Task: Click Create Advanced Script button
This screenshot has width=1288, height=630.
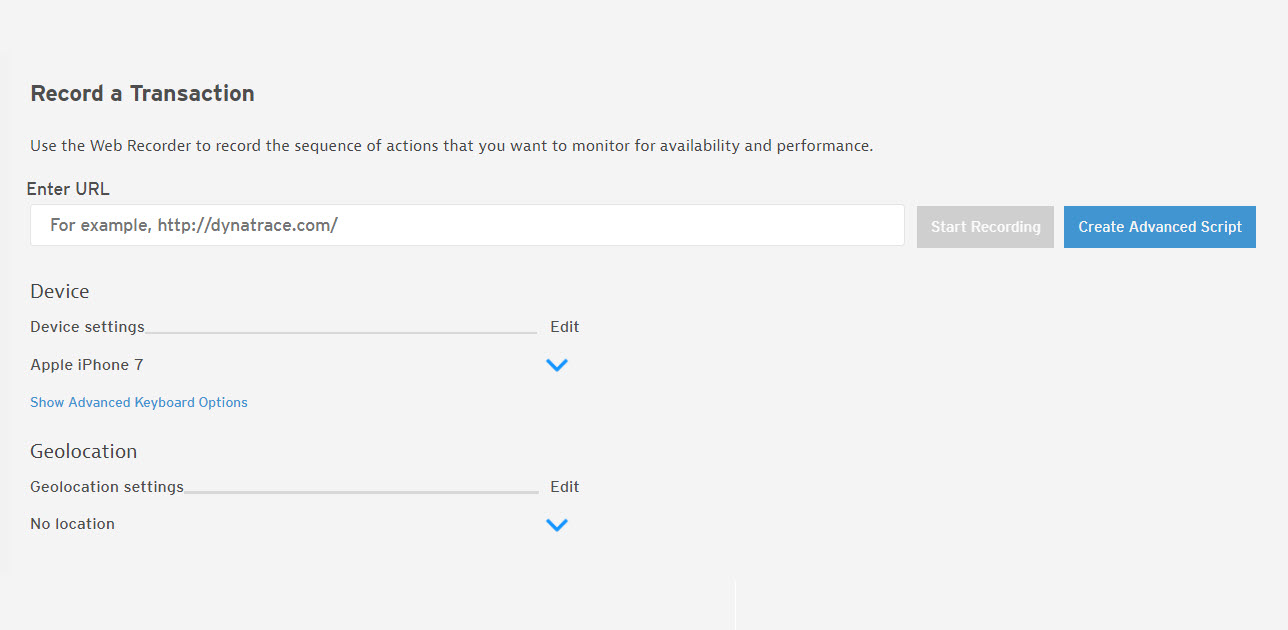Action: (x=1160, y=227)
